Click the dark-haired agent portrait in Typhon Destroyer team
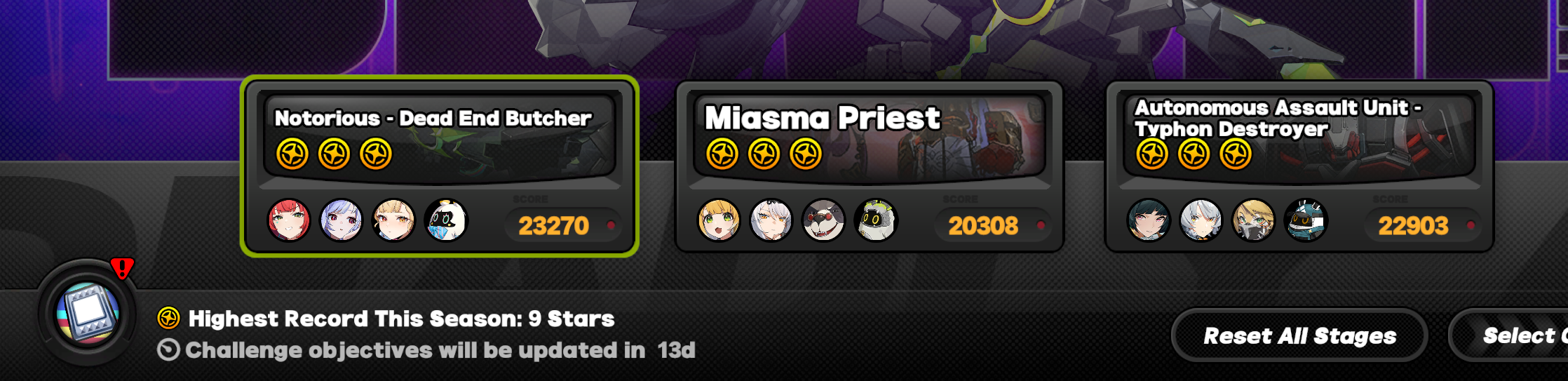The width and height of the screenshot is (1568, 381). tap(1149, 220)
